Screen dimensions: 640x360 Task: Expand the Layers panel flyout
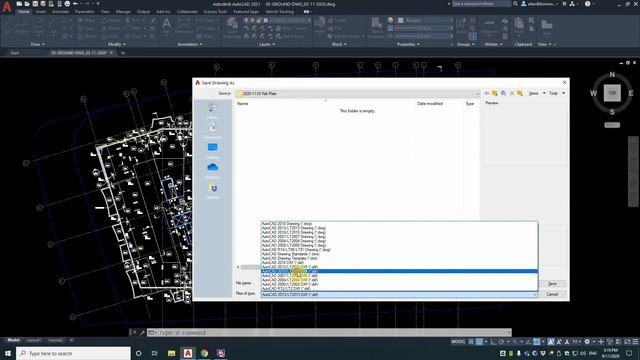click(267, 44)
